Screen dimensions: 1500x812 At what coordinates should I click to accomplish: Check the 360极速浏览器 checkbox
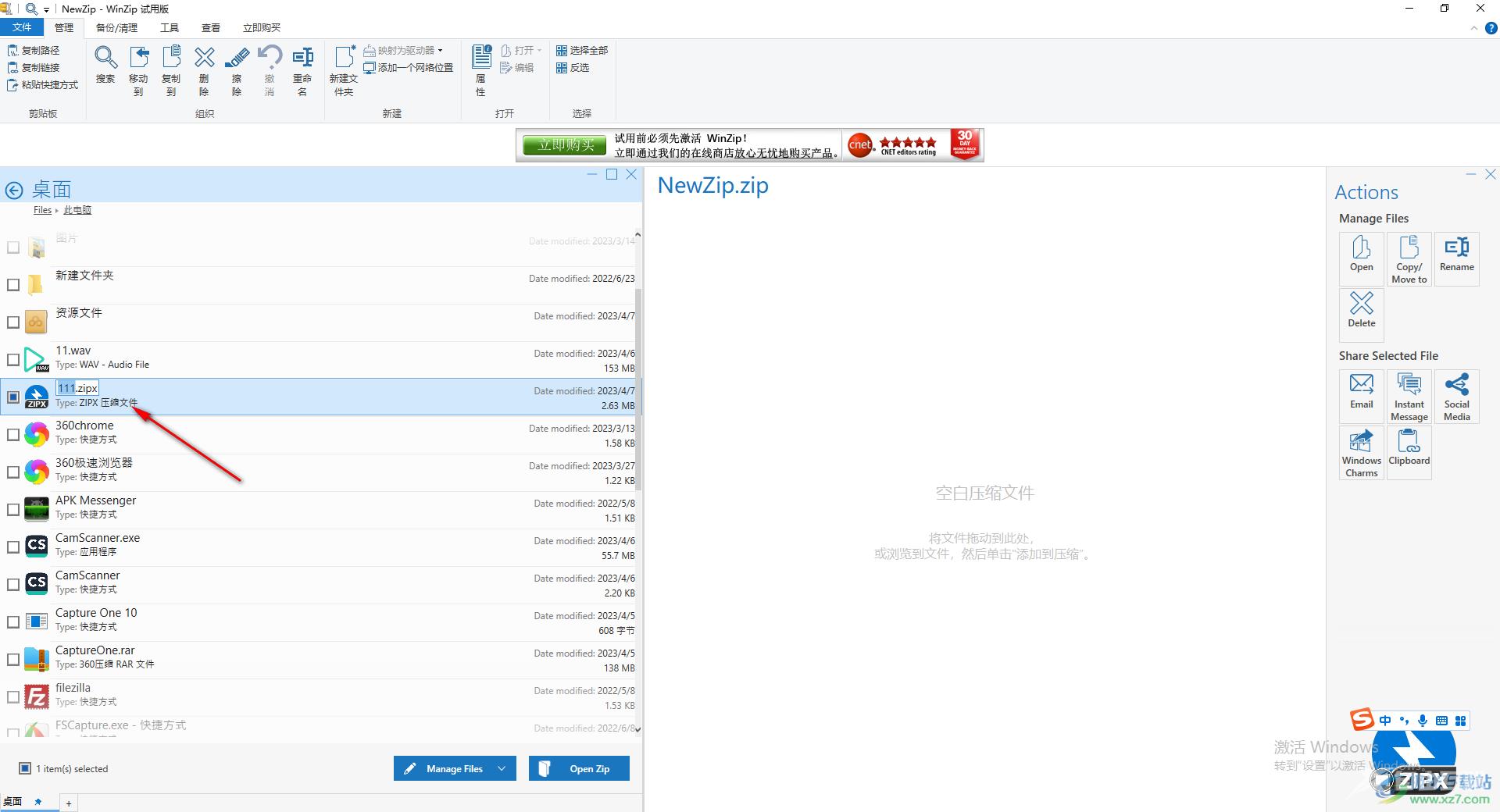(x=13, y=472)
